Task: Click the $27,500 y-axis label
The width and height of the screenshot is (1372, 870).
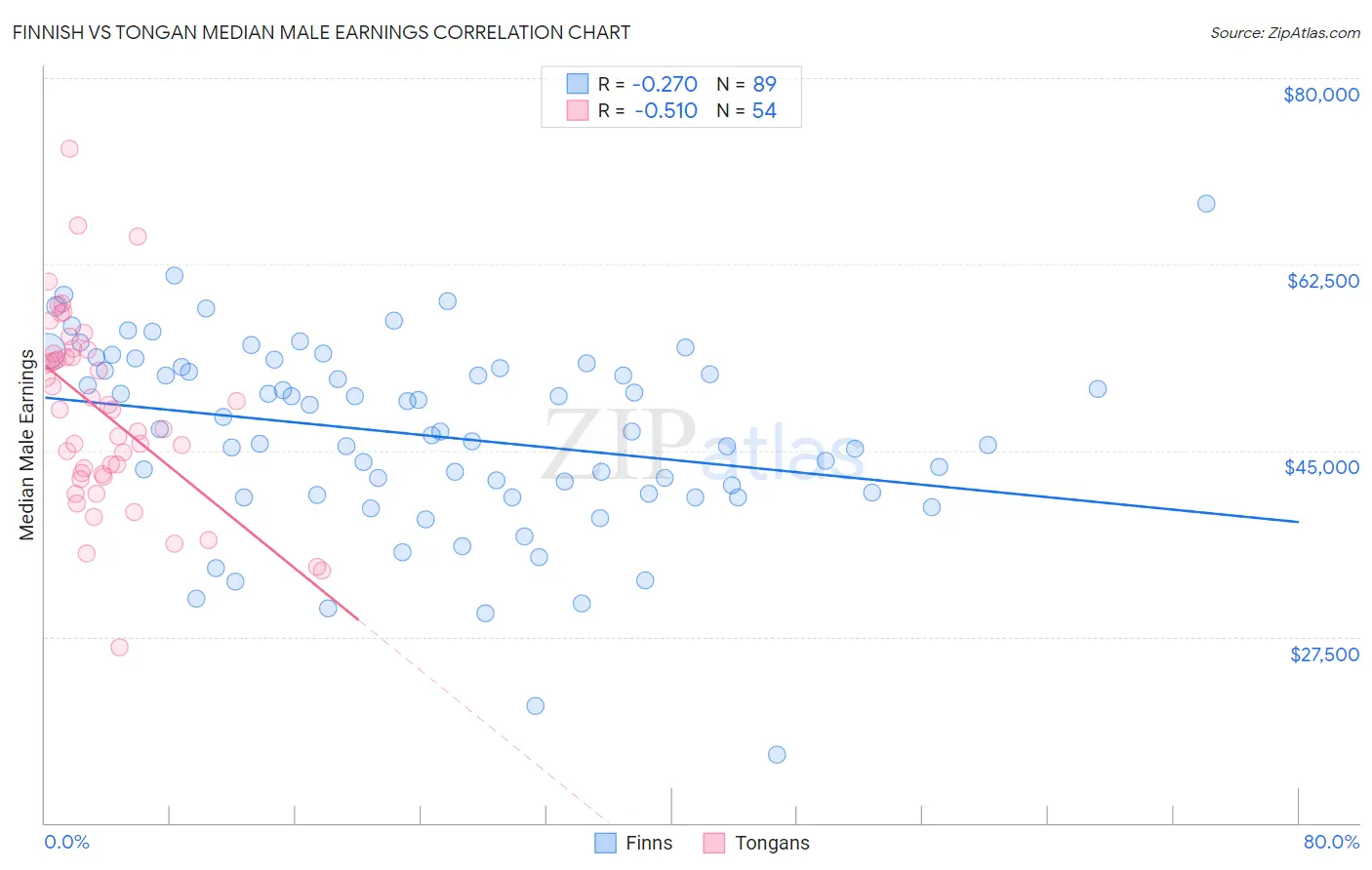Action: [x=1324, y=654]
